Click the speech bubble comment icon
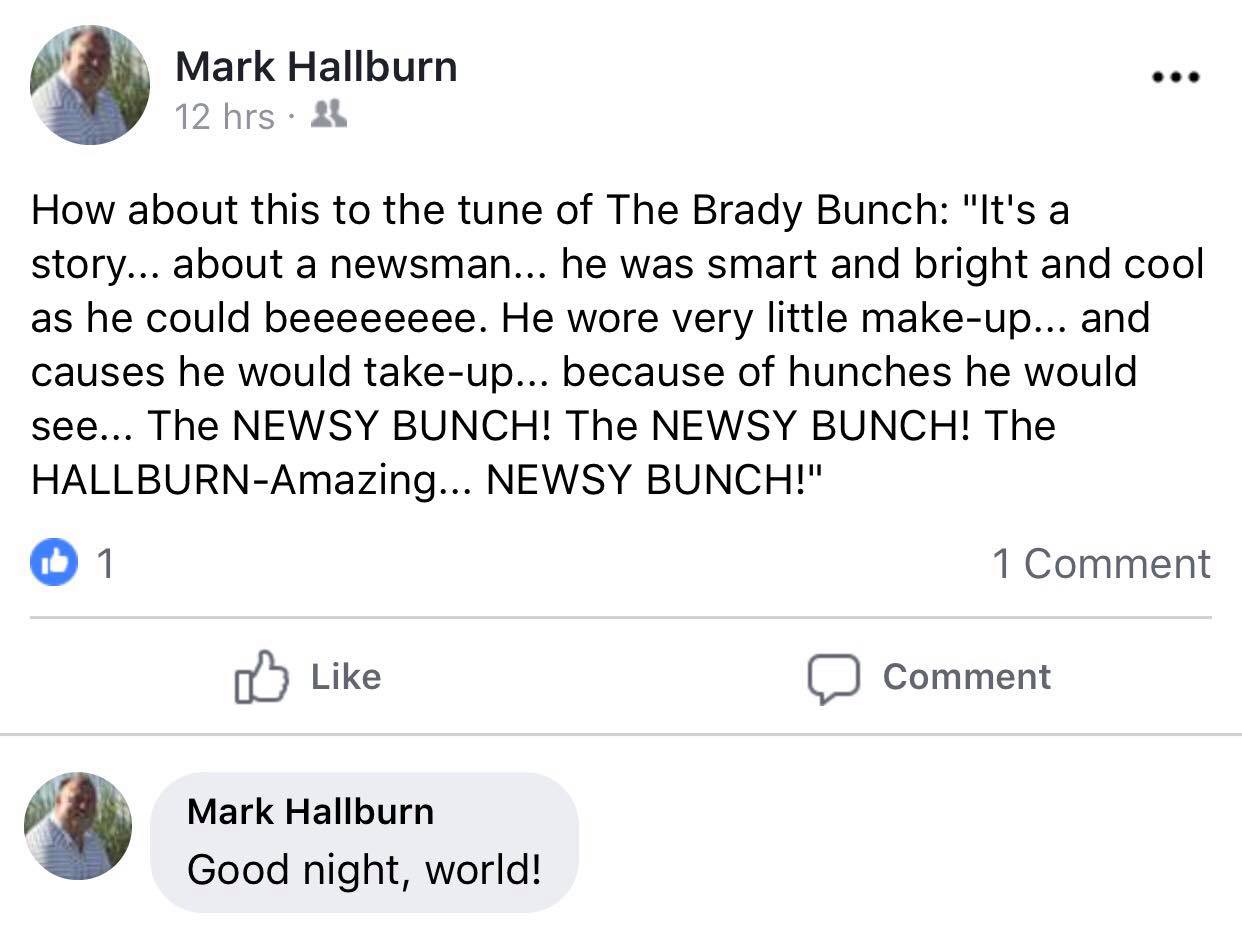 tap(834, 679)
